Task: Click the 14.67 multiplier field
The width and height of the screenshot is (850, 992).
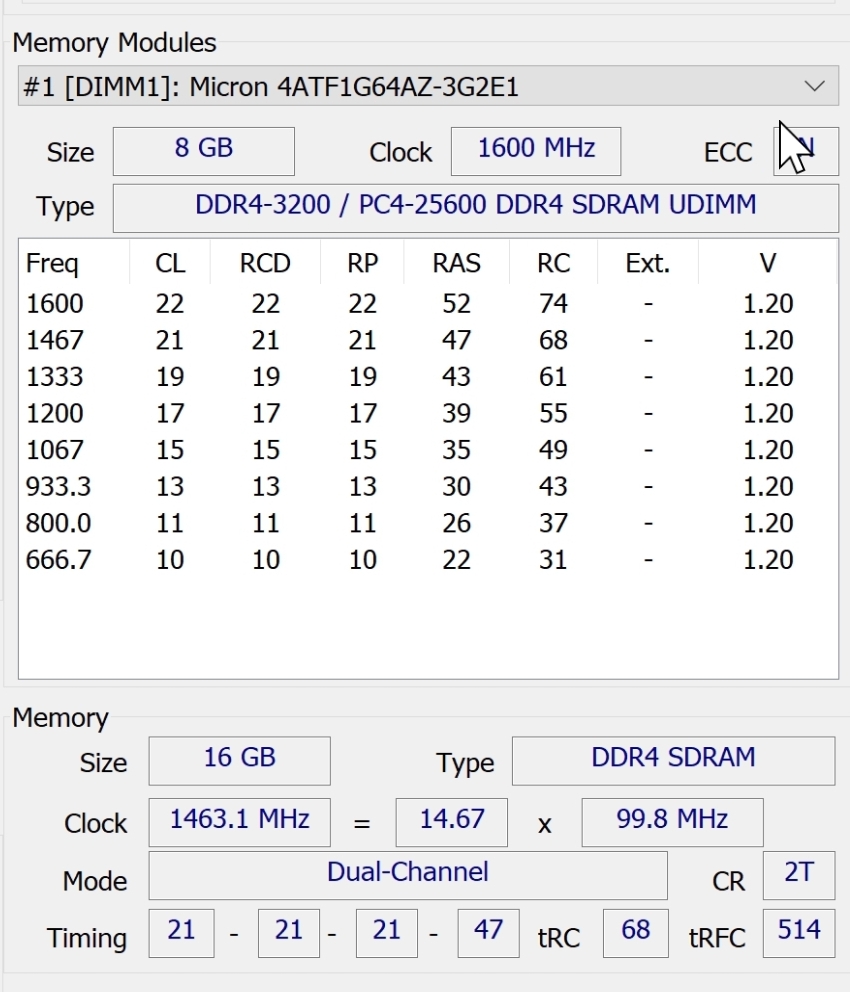Action: pos(451,821)
